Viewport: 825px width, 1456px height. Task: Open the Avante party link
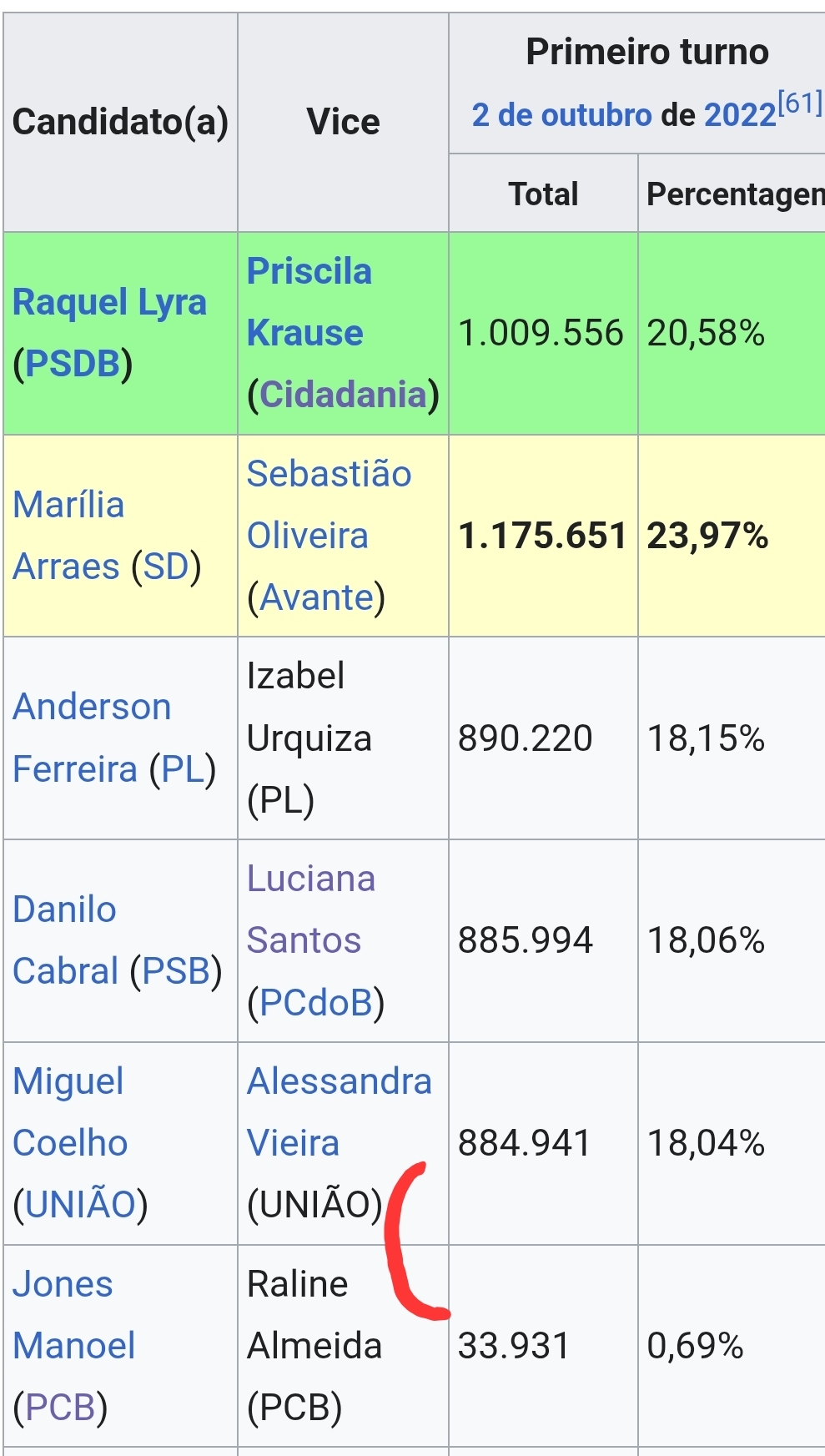pyautogui.click(x=316, y=597)
